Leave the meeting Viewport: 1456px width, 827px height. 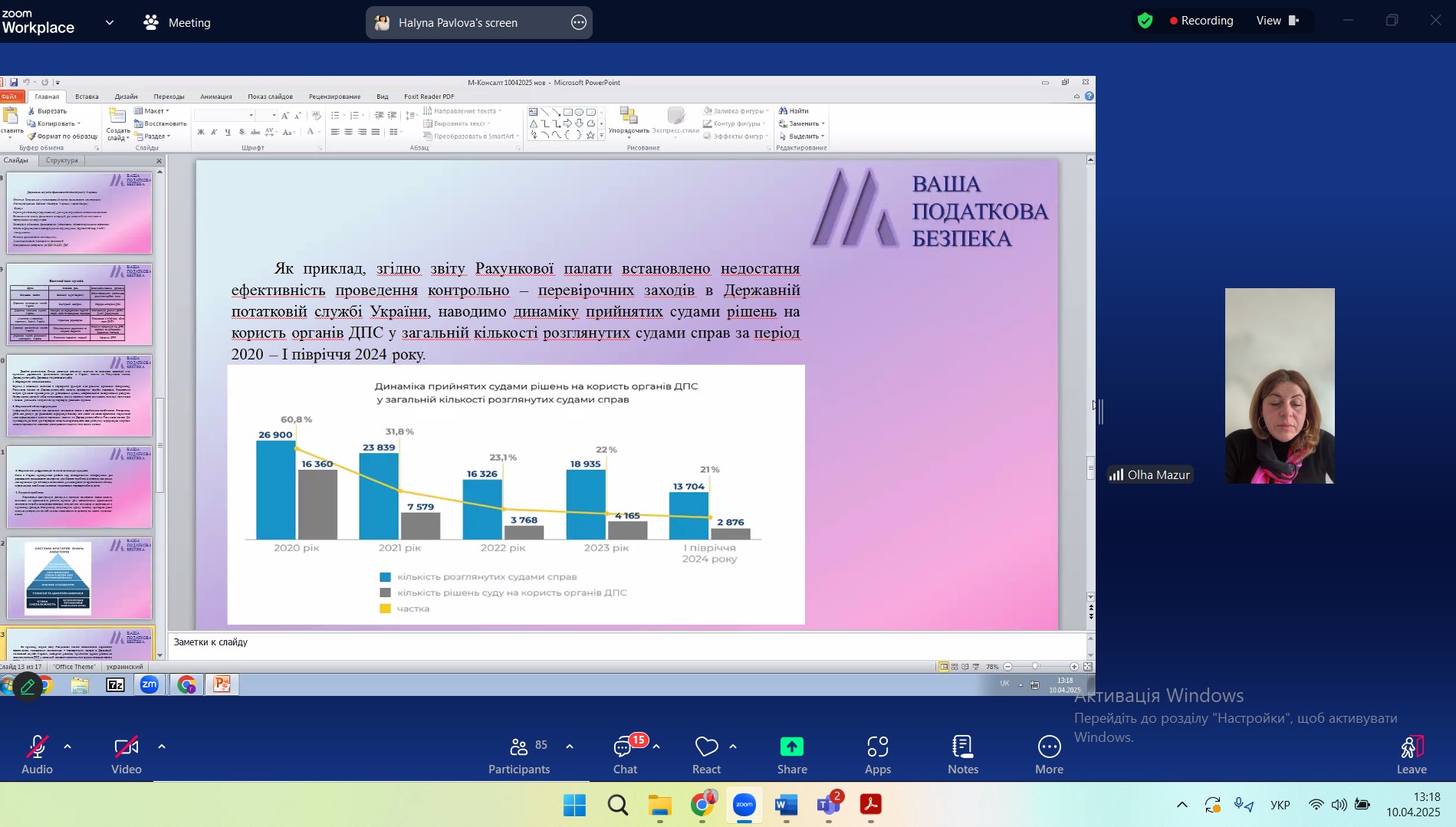tap(1412, 755)
